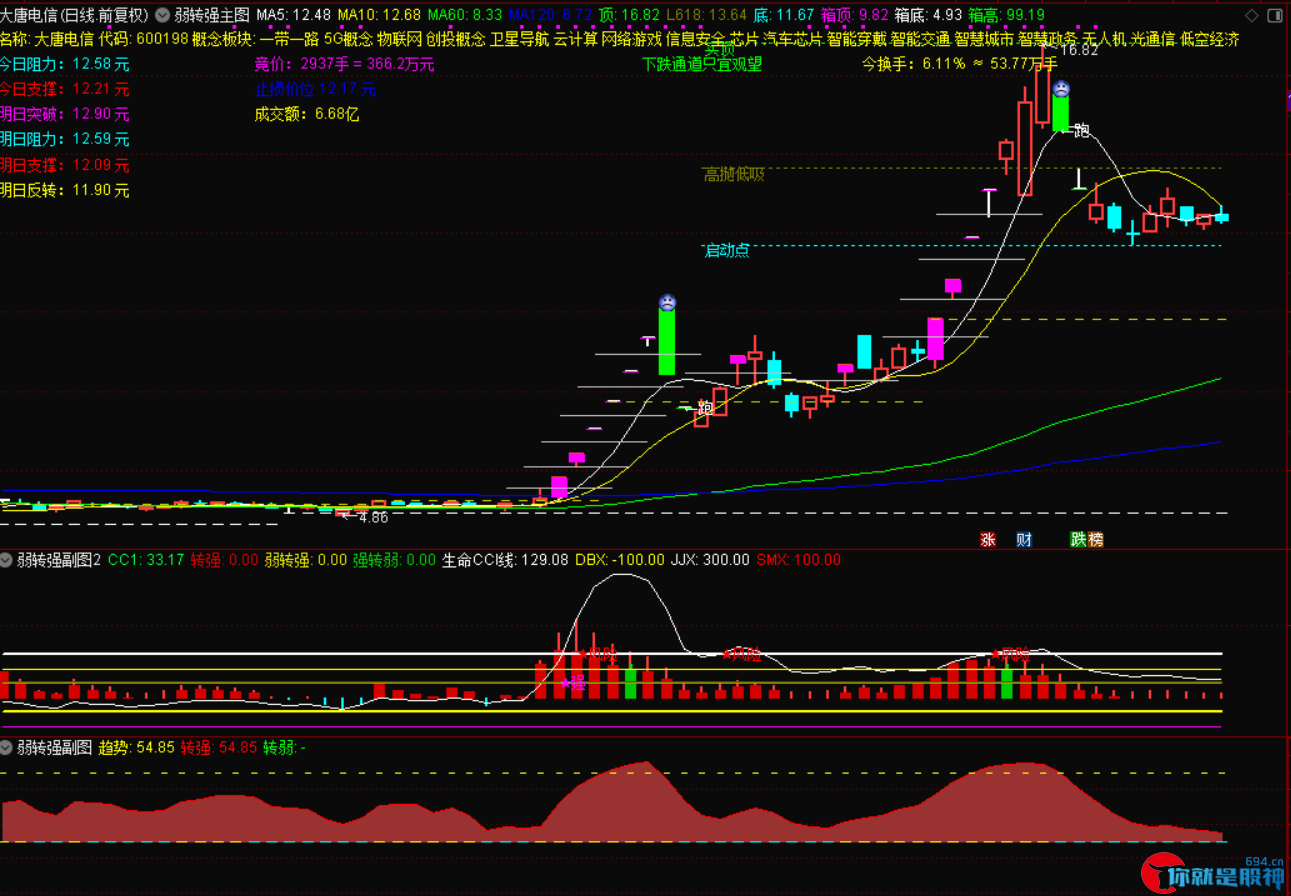Select the 趋势: 54.85 reading
Screen dimensions: 1291x896
pyautogui.click(x=137, y=747)
